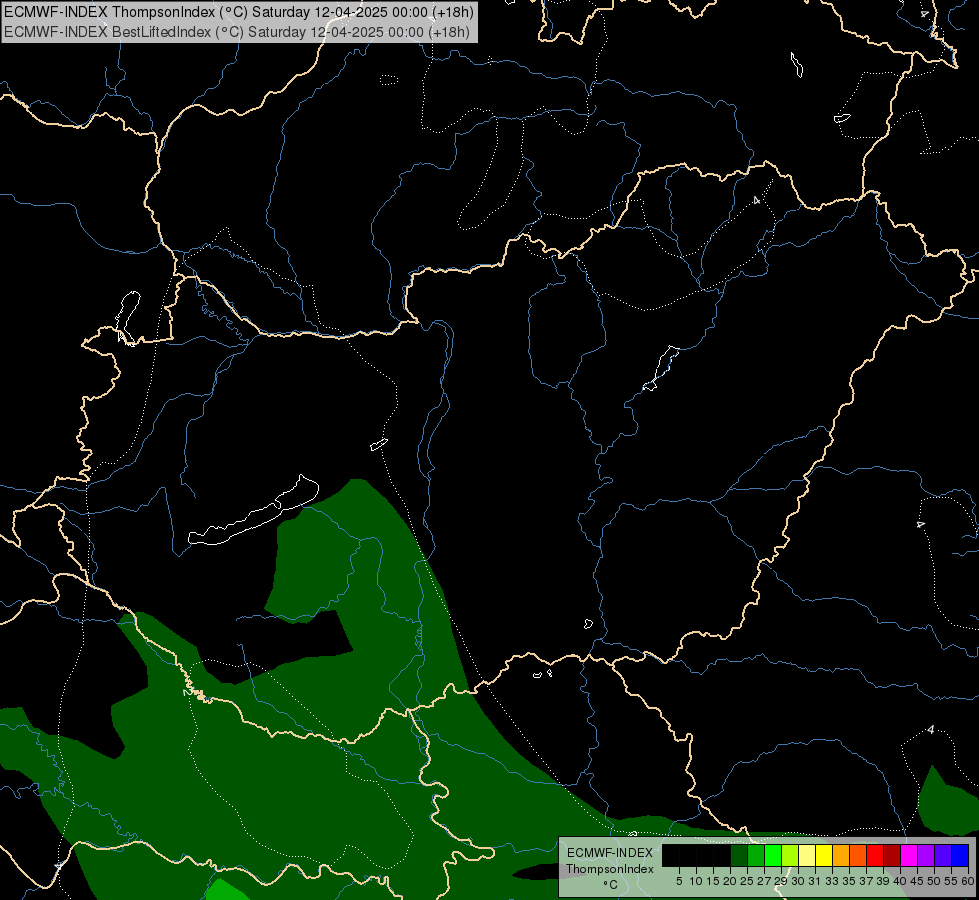Click the BestLiftedIndex header line of text
This screenshot has width=979, height=900.
point(237,32)
